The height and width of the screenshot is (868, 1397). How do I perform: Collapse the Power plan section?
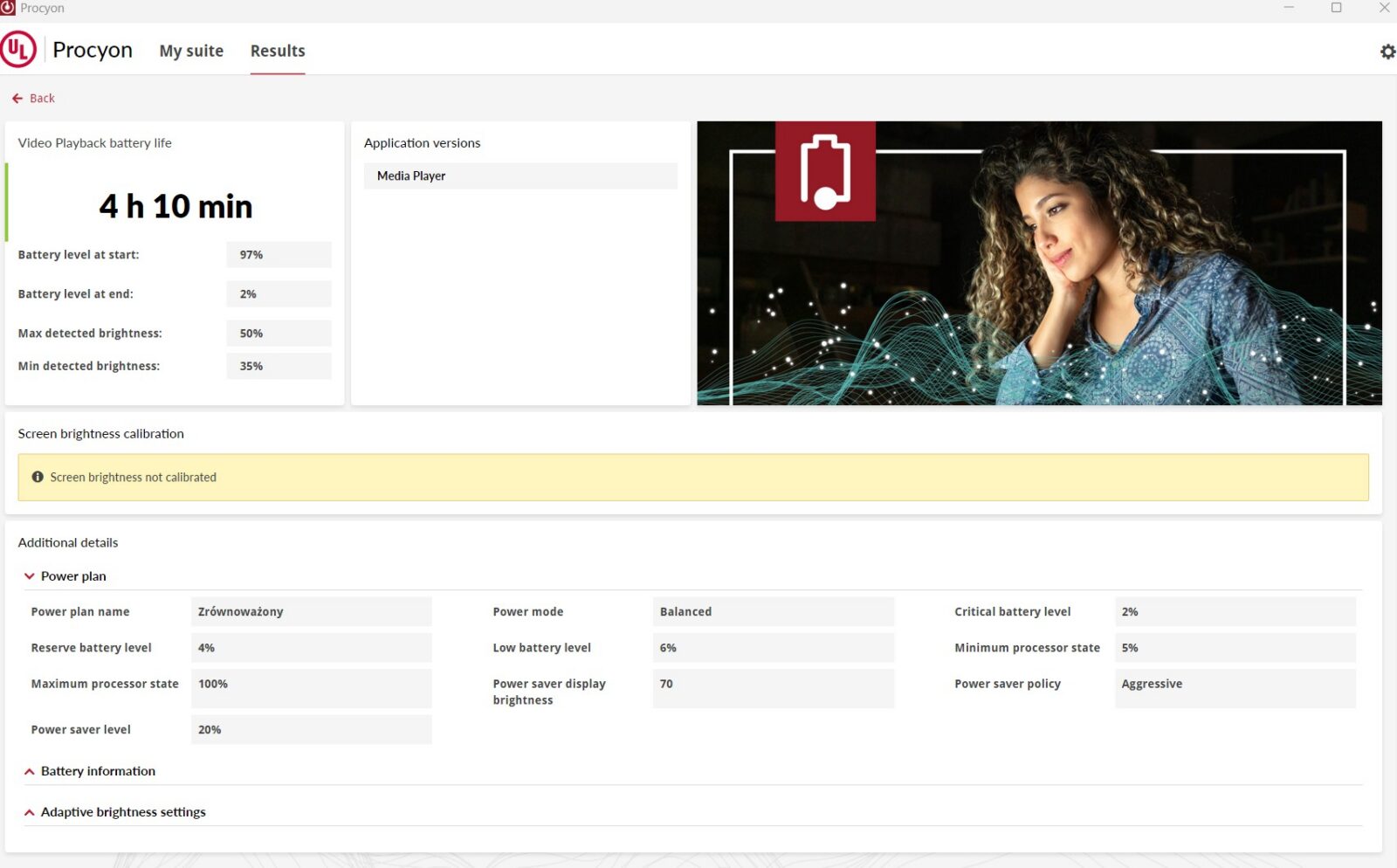pos(30,576)
